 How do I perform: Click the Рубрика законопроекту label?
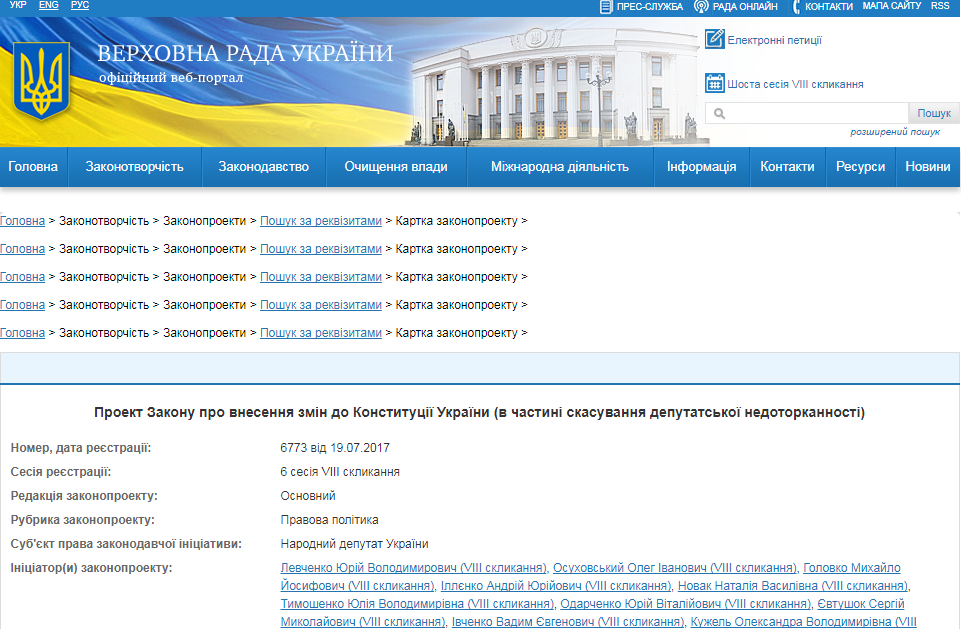(x=83, y=520)
